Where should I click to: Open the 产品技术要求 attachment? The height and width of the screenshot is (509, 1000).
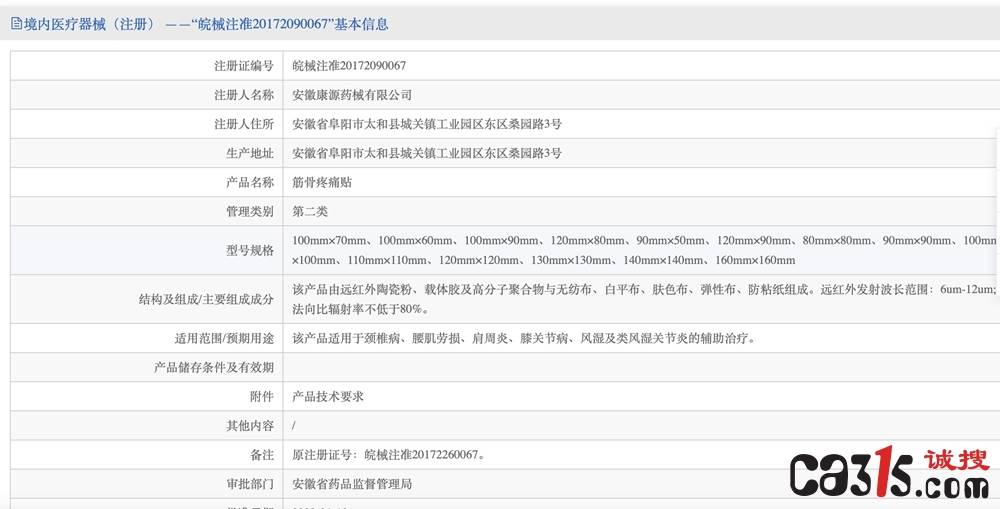click(x=327, y=396)
